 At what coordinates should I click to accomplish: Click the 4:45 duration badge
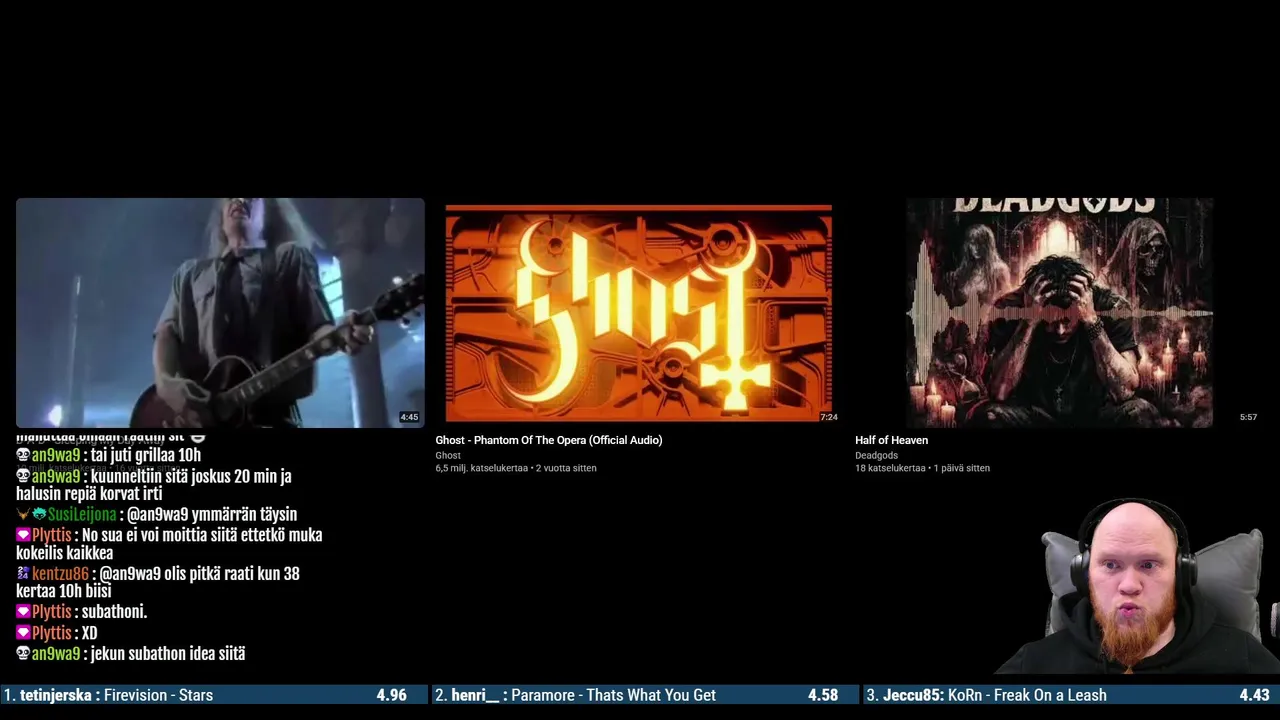[x=409, y=417]
